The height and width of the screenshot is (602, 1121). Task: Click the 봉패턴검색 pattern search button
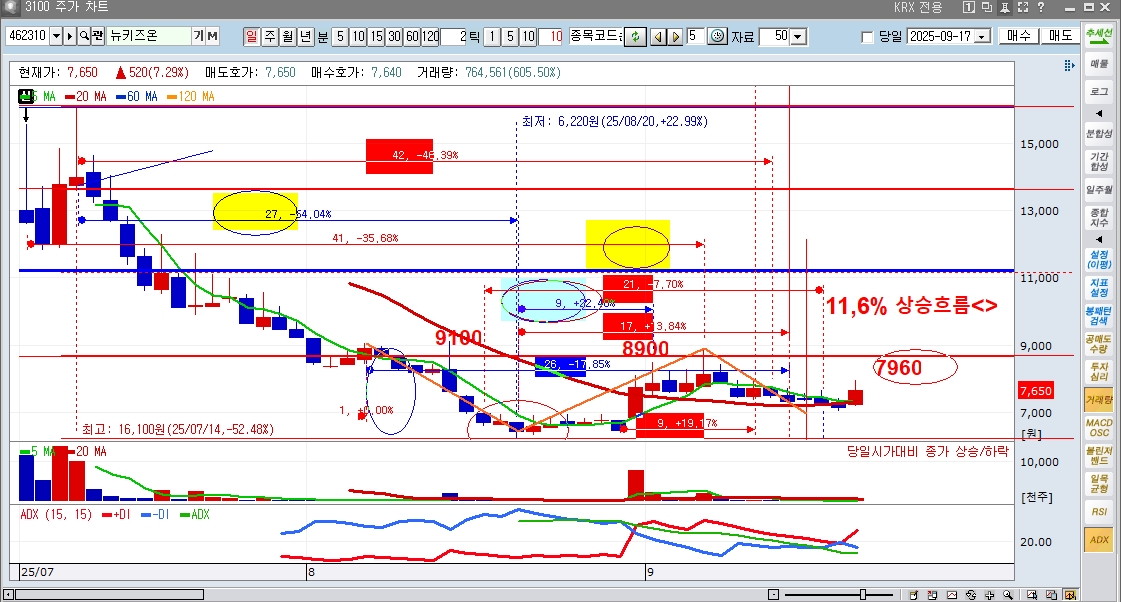[x=1099, y=315]
